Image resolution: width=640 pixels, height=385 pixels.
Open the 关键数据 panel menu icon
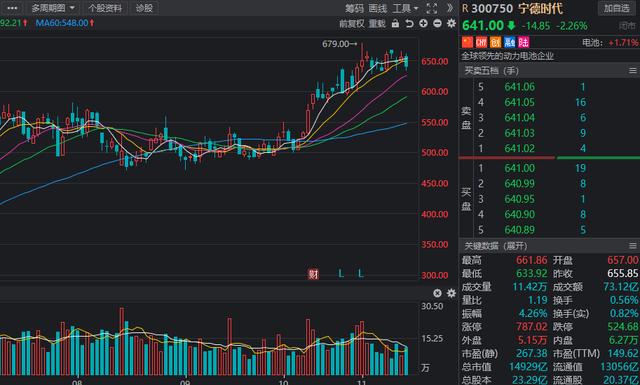click(x=633, y=246)
